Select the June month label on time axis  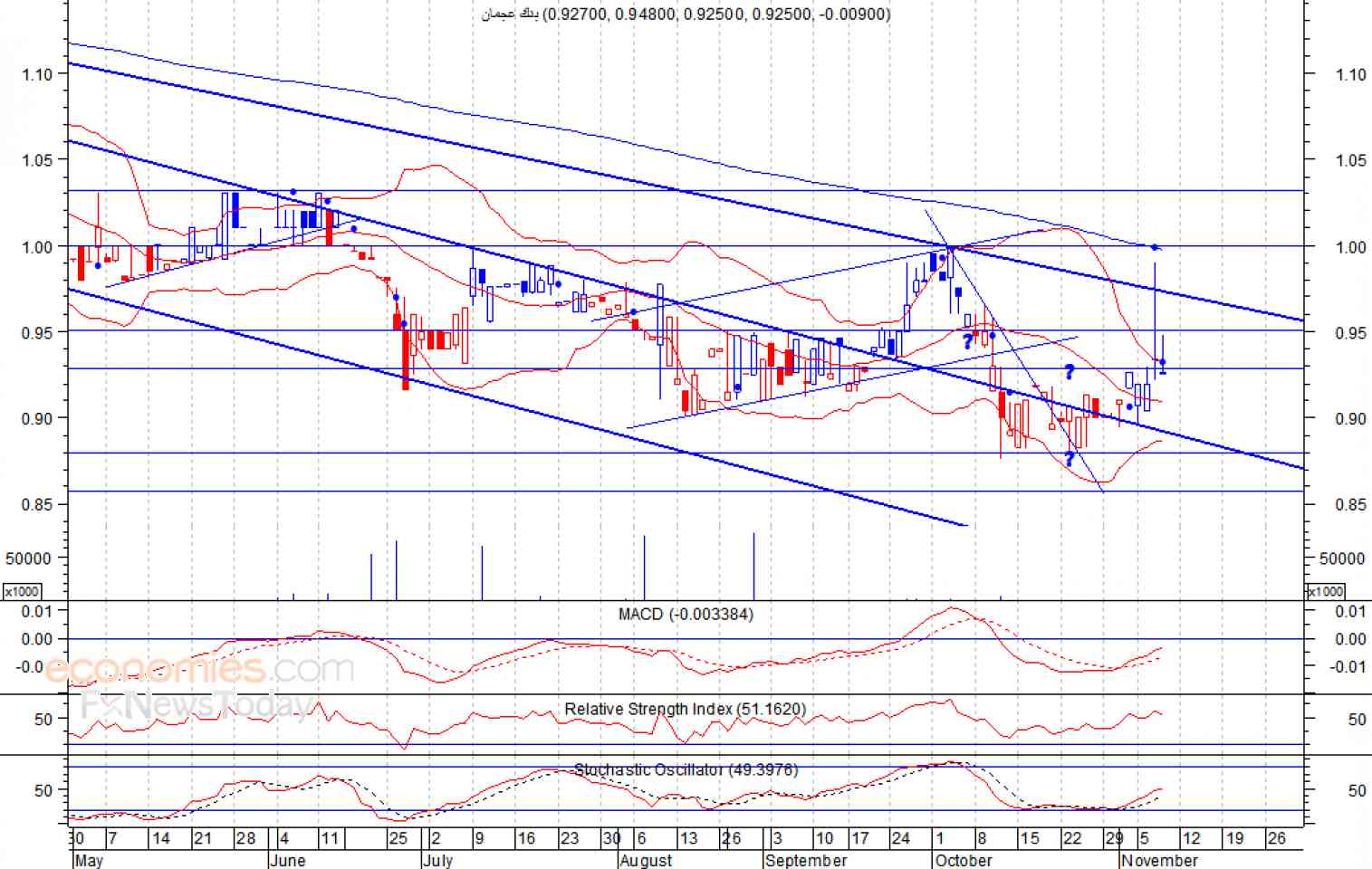tap(288, 860)
